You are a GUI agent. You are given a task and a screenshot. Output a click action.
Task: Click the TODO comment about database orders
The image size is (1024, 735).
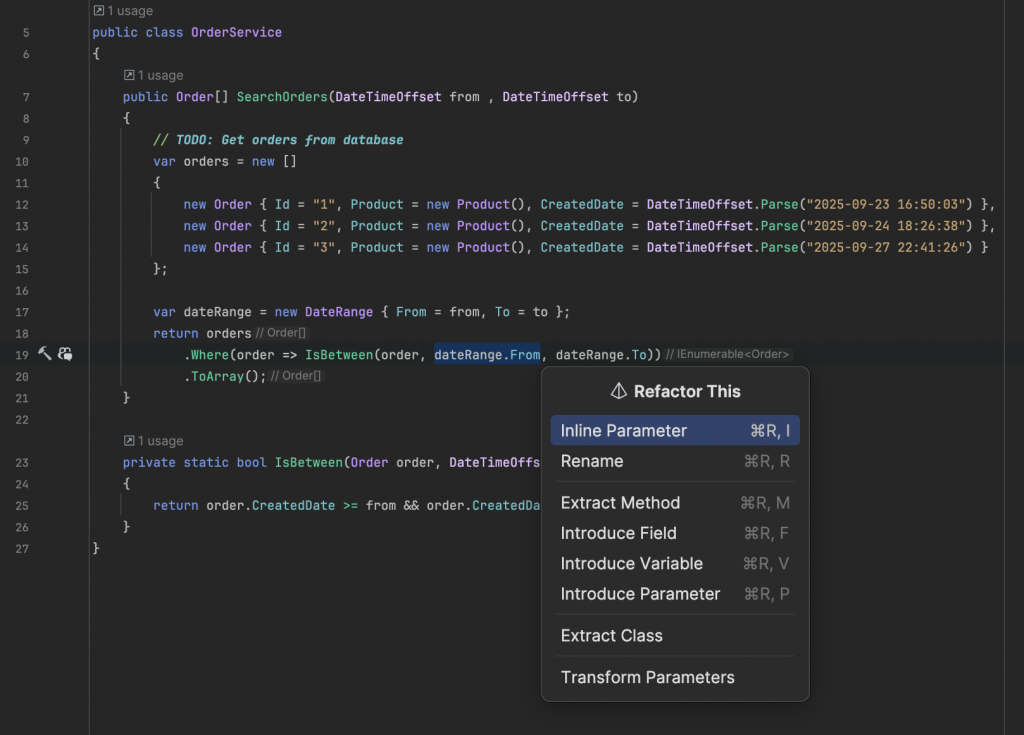tap(278, 140)
